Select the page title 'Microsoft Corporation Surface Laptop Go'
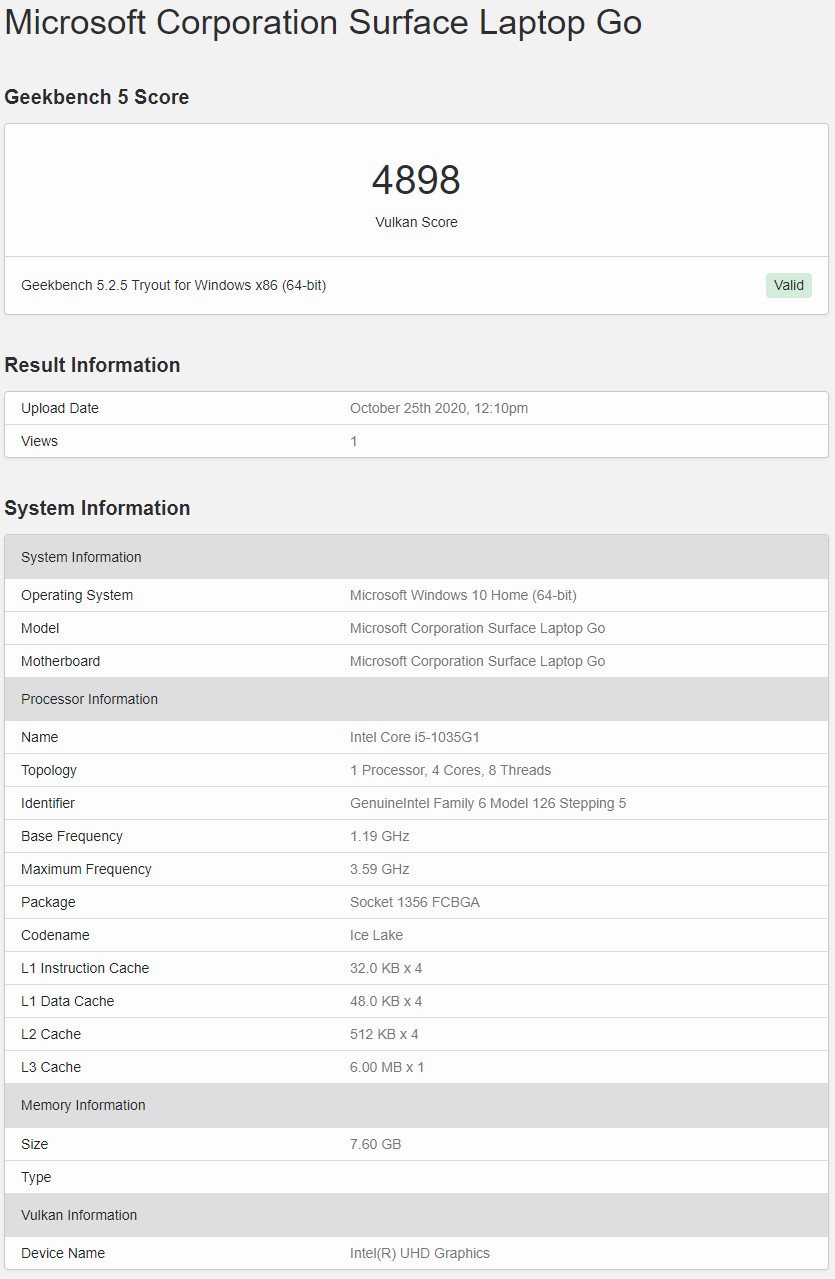The height and width of the screenshot is (1279, 835). click(323, 22)
